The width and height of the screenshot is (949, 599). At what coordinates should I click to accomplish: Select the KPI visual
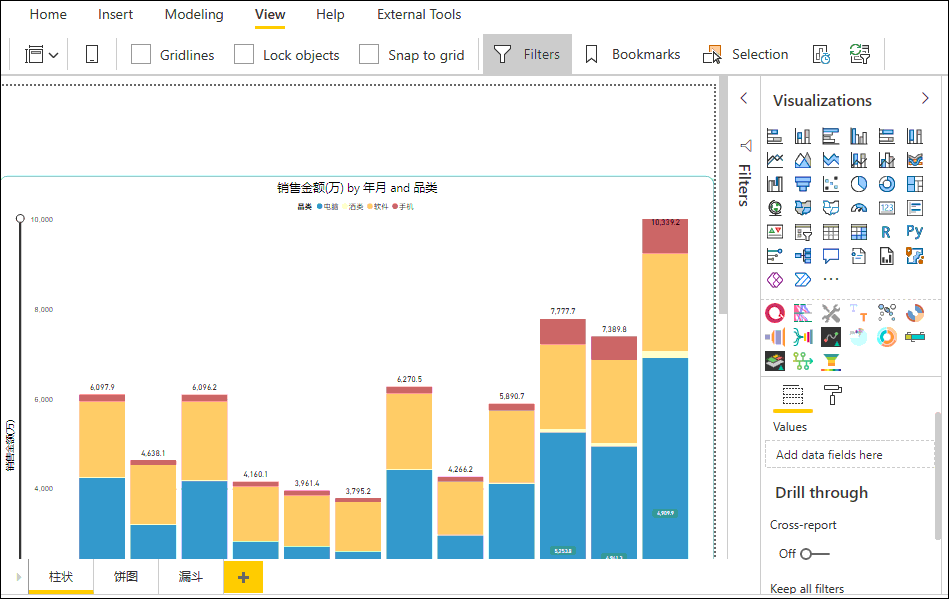[775, 232]
